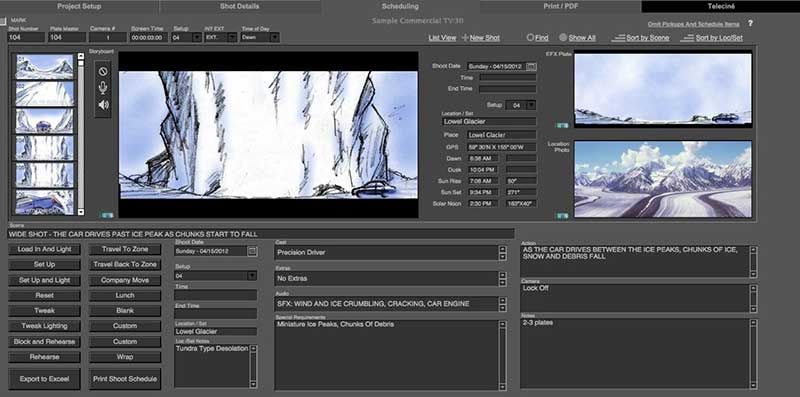
Task: Click the Travel To Zone button
Action: pyautogui.click(x=125, y=250)
